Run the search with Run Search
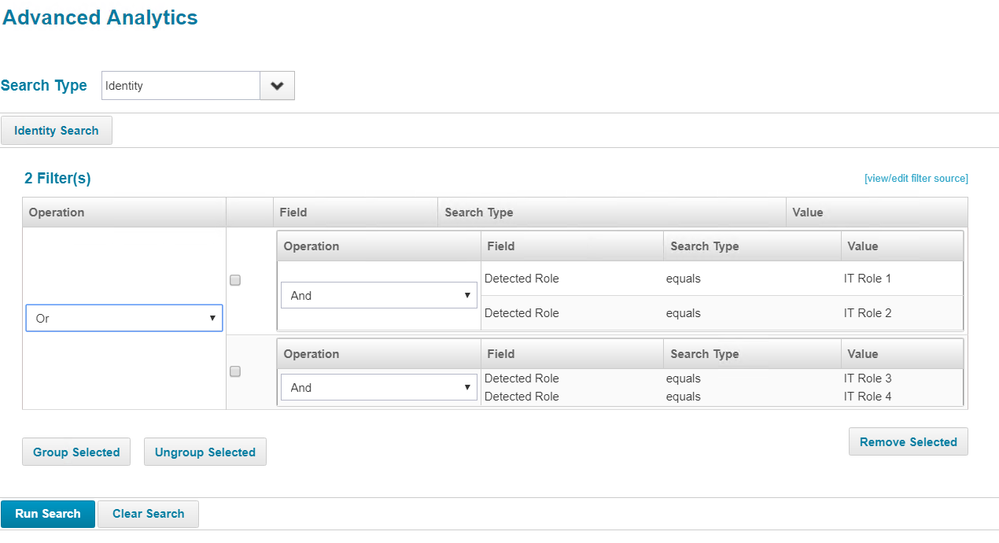Viewport: 999px width, 543px height. tap(48, 514)
